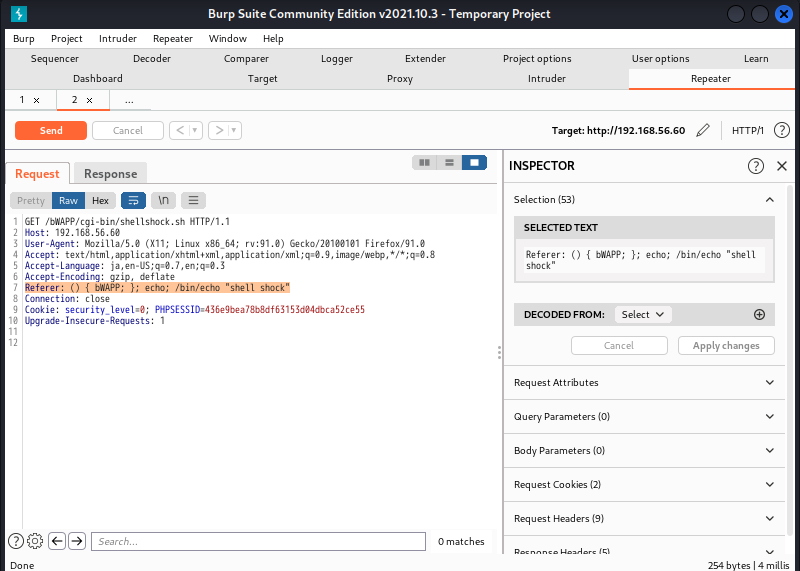Select side-by-side layout icon
Screen dimensions: 800x571
tap(424, 162)
